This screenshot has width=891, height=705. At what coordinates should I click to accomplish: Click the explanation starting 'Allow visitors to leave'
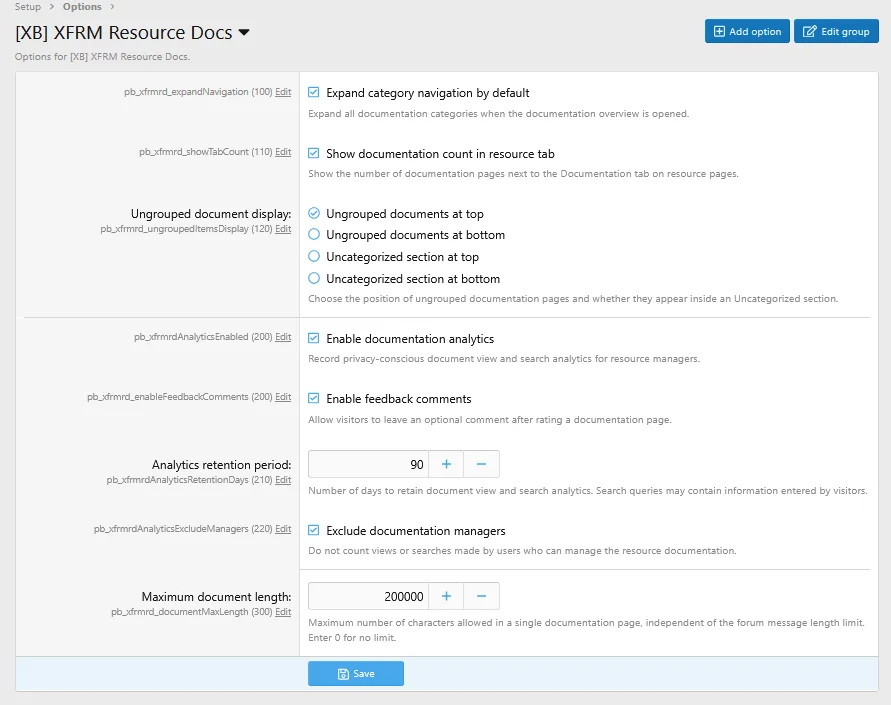tap(490, 420)
